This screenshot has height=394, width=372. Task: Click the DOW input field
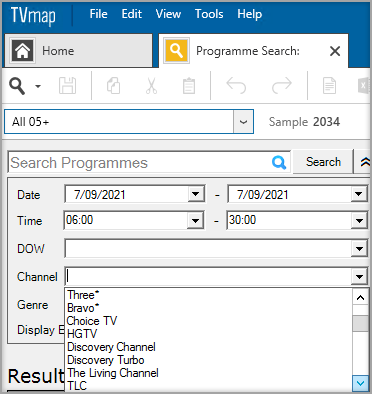tap(208, 248)
